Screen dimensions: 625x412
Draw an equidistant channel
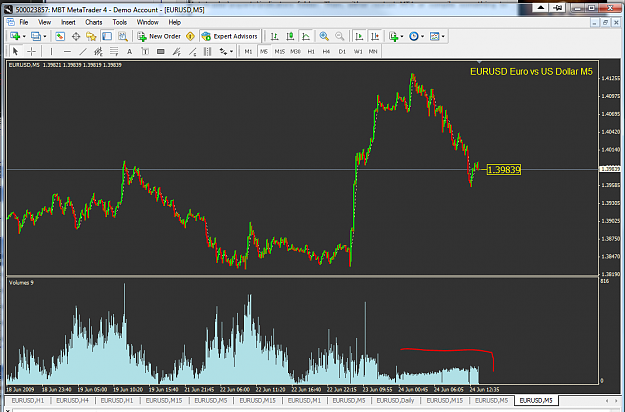point(98,51)
